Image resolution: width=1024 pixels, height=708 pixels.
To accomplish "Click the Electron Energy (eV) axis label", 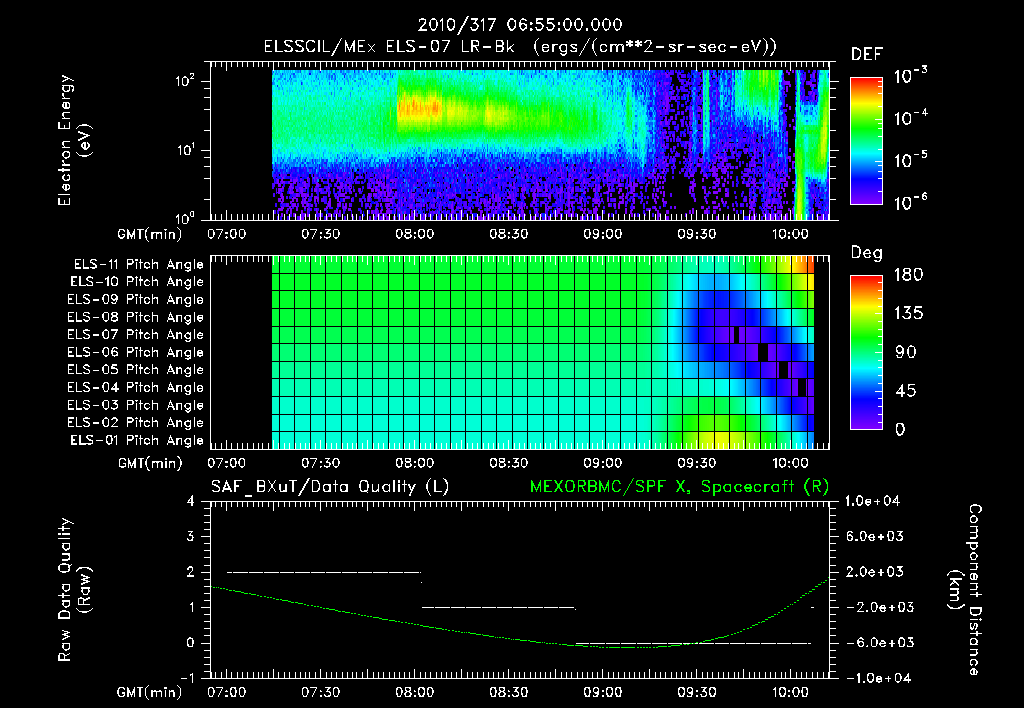I will [x=74, y=140].
